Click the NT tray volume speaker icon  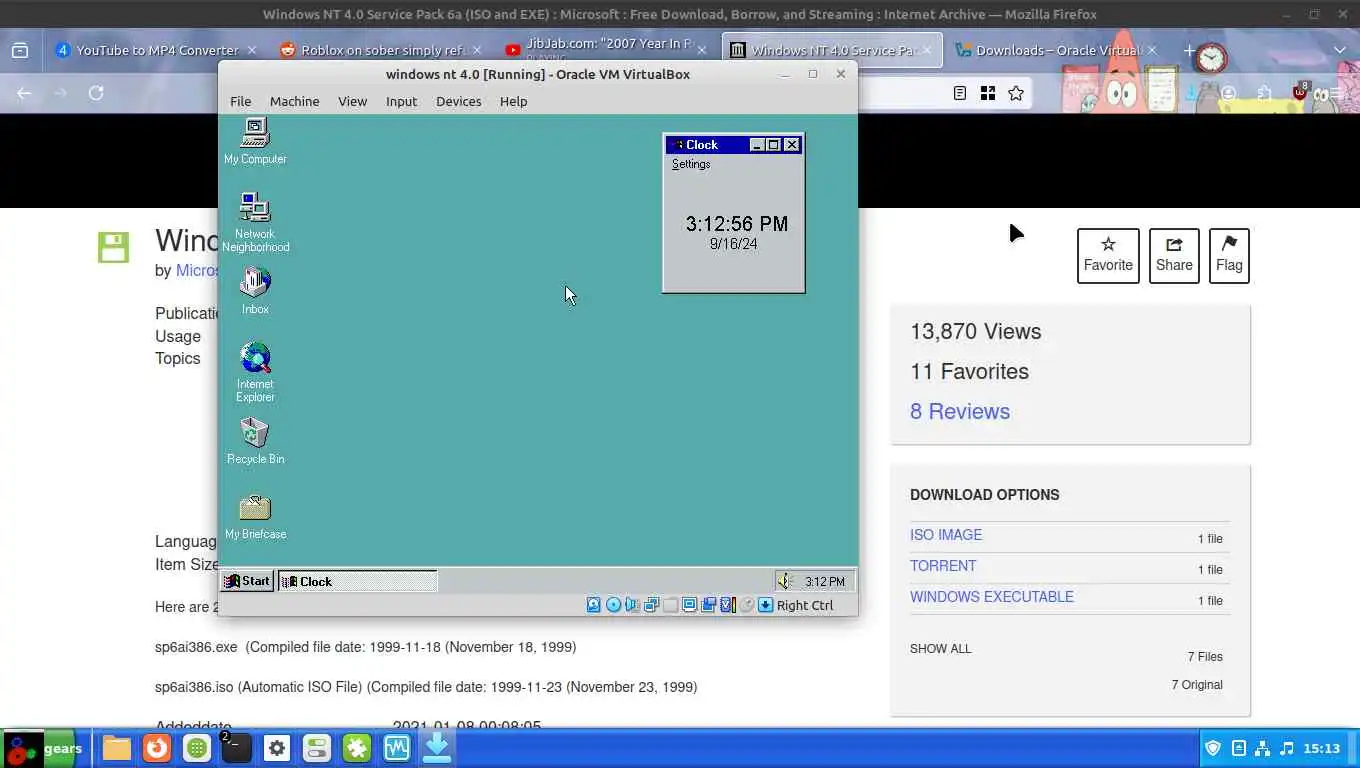[x=785, y=581]
